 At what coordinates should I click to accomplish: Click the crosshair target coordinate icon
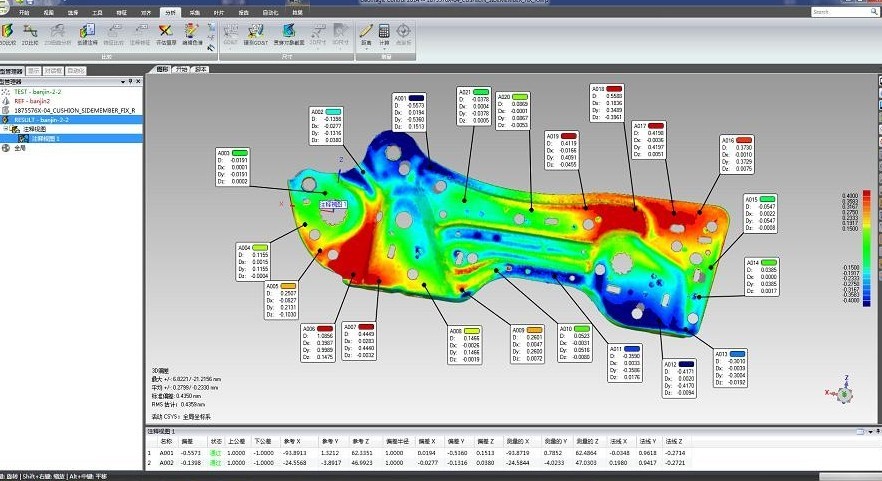(403, 33)
